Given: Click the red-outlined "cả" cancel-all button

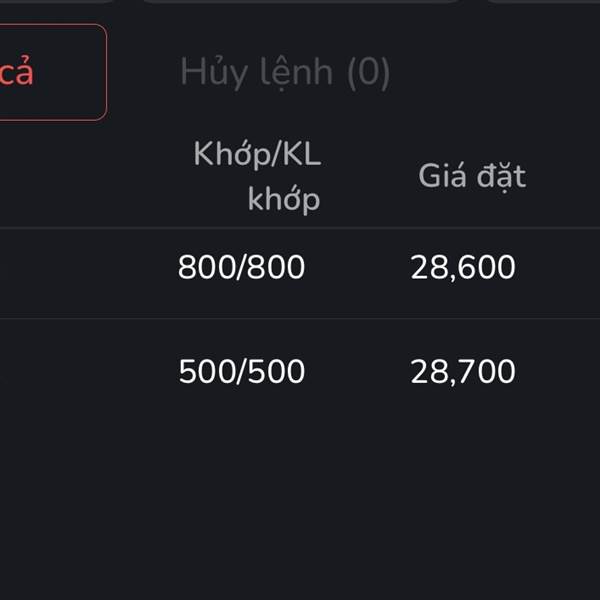Looking at the screenshot, I should pyautogui.click(x=50, y=72).
